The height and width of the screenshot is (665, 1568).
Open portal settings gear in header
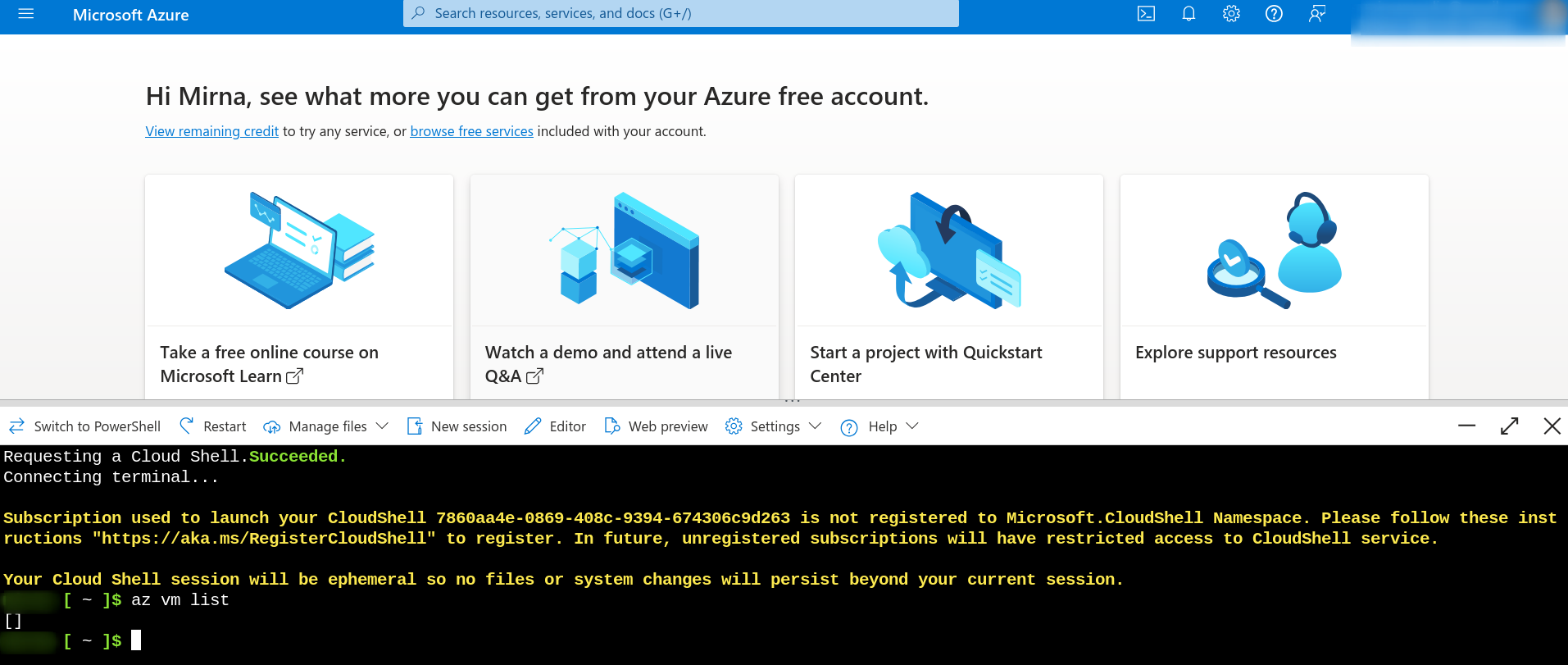click(x=1231, y=14)
